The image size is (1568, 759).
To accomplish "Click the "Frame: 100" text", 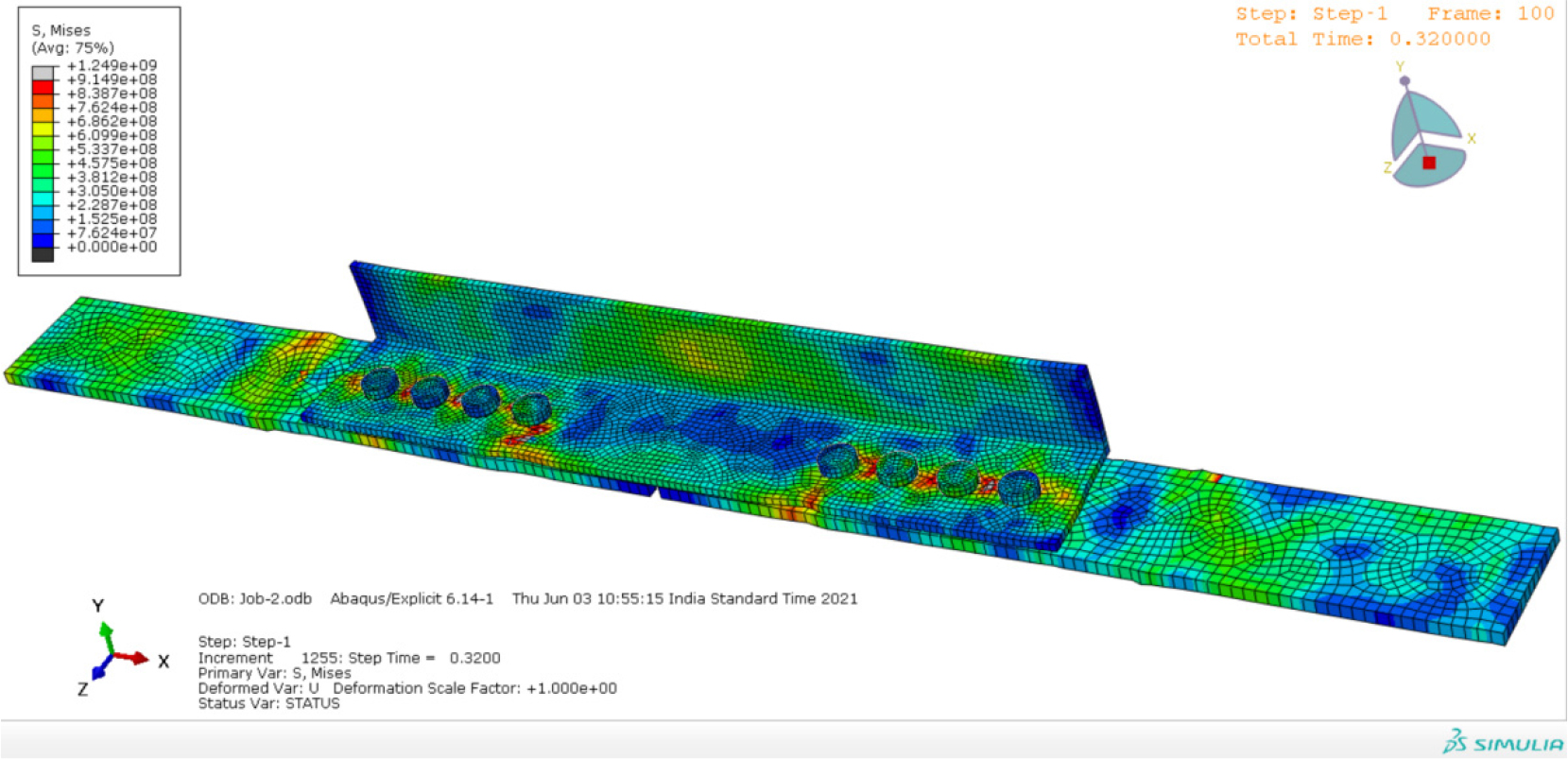I will click(x=1490, y=14).
